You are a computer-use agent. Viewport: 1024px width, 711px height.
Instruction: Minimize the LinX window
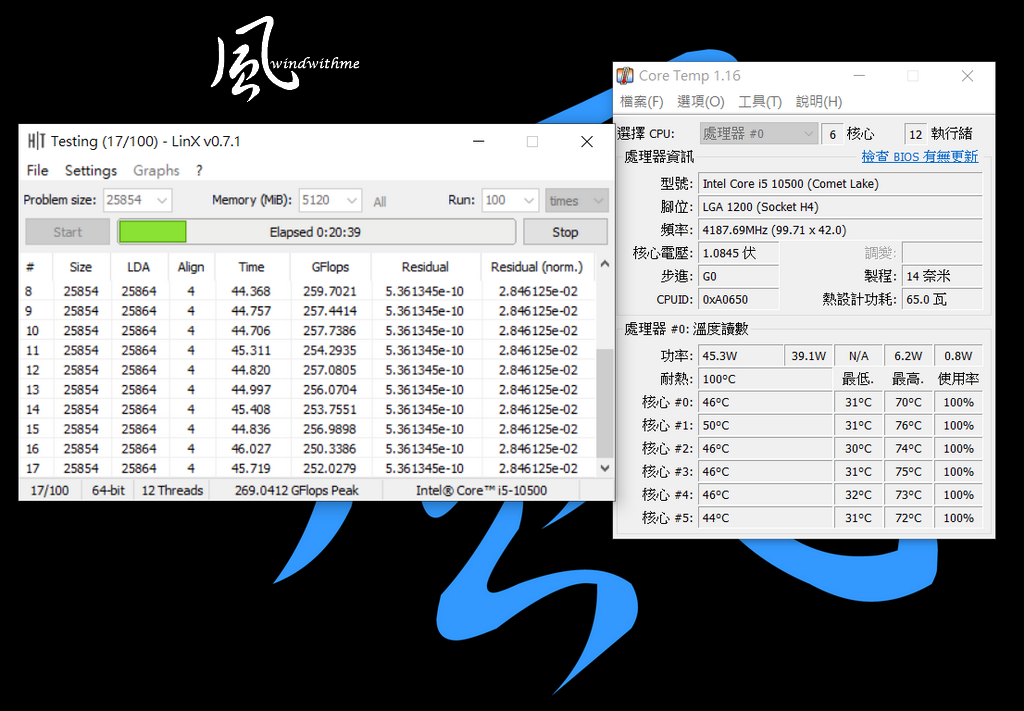point(479,142)
